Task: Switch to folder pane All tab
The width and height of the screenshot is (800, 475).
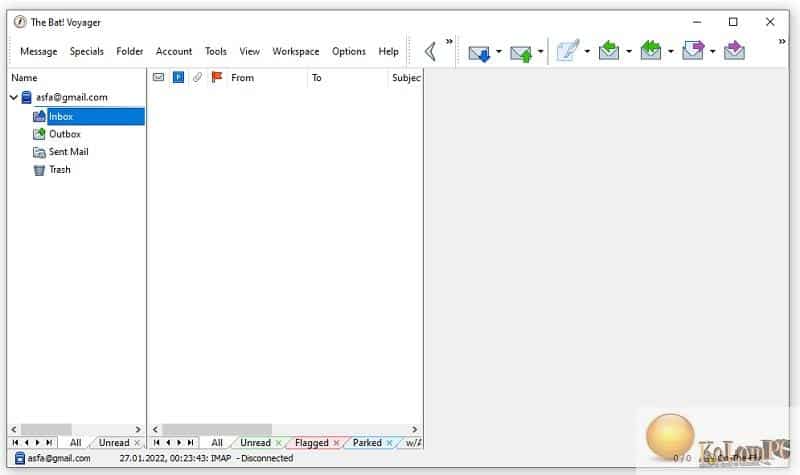Action: pos(76,443)
